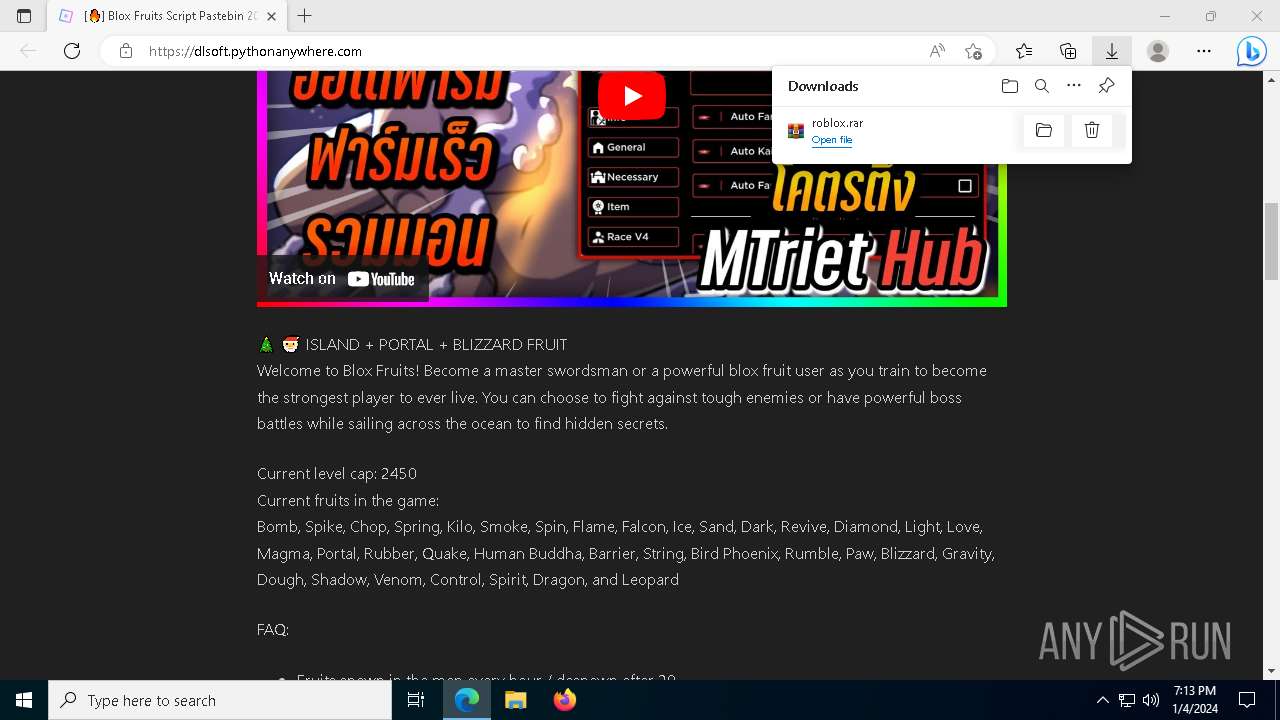1280x720 pixels.
Task: Add this page to favorites
Action: [973, 51]
